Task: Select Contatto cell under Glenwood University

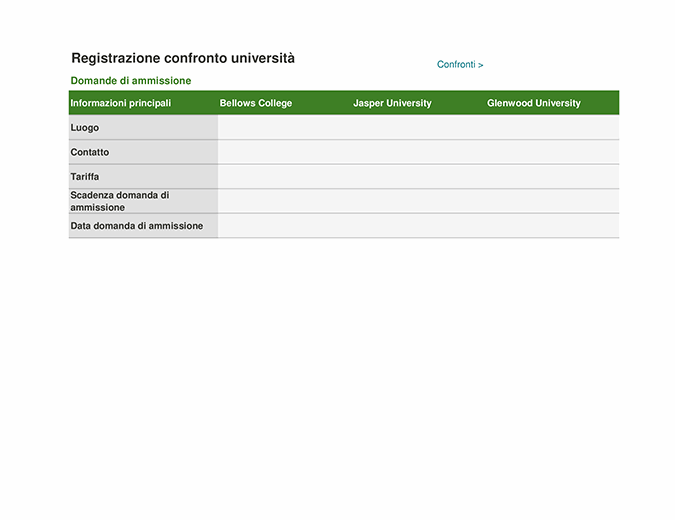Action: pos(552,152)
